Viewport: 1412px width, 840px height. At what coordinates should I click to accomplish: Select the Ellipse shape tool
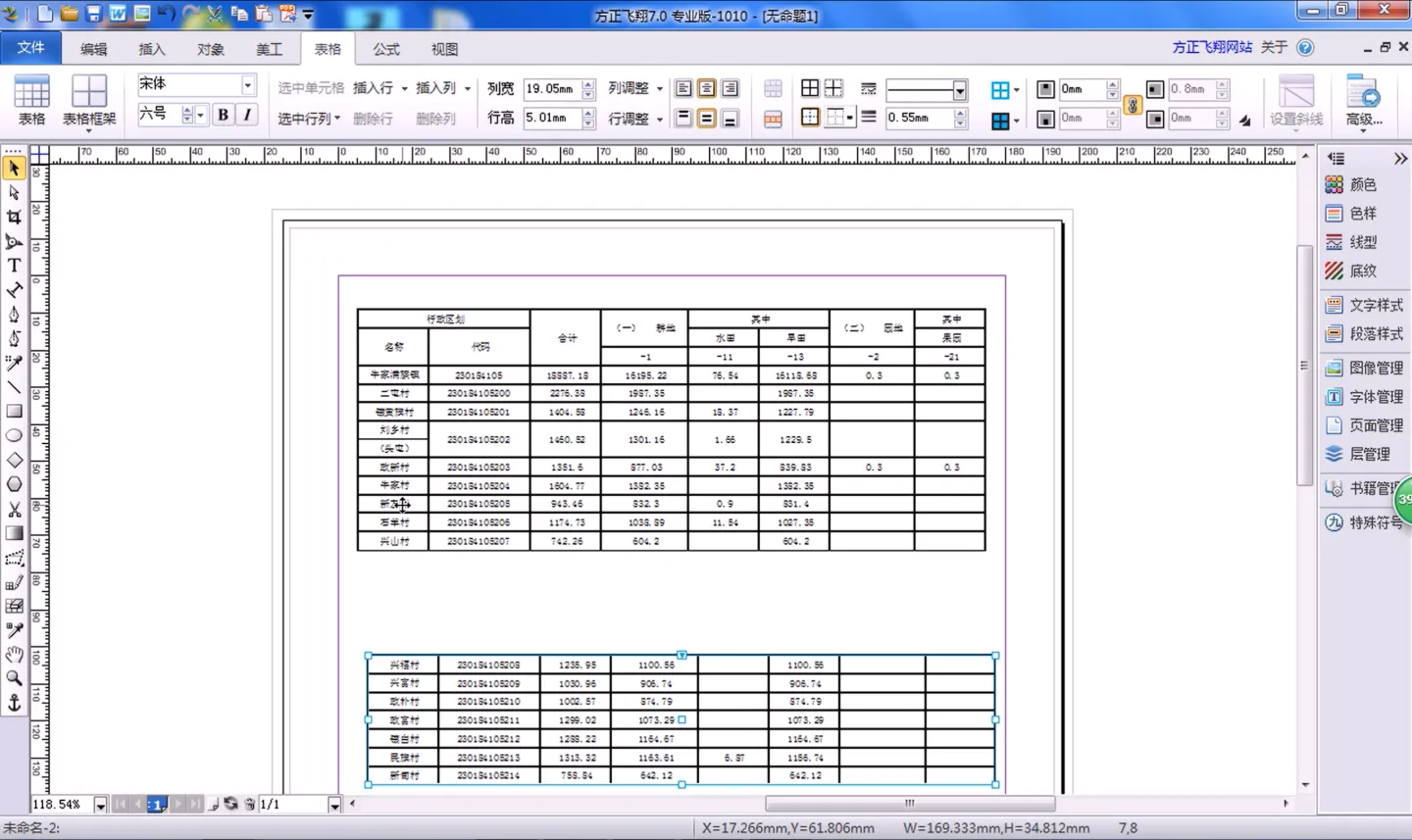pyautogui.click(x=14, y=436)
